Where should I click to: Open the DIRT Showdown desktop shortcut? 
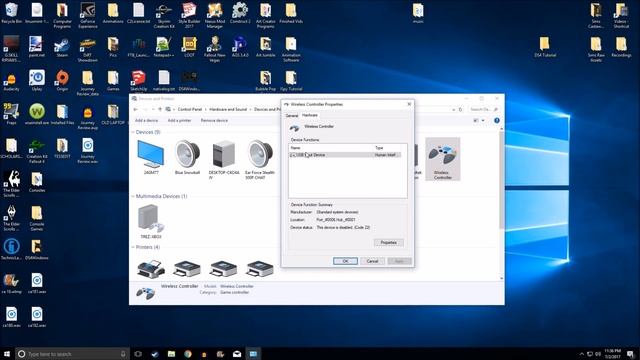(87, 49)
